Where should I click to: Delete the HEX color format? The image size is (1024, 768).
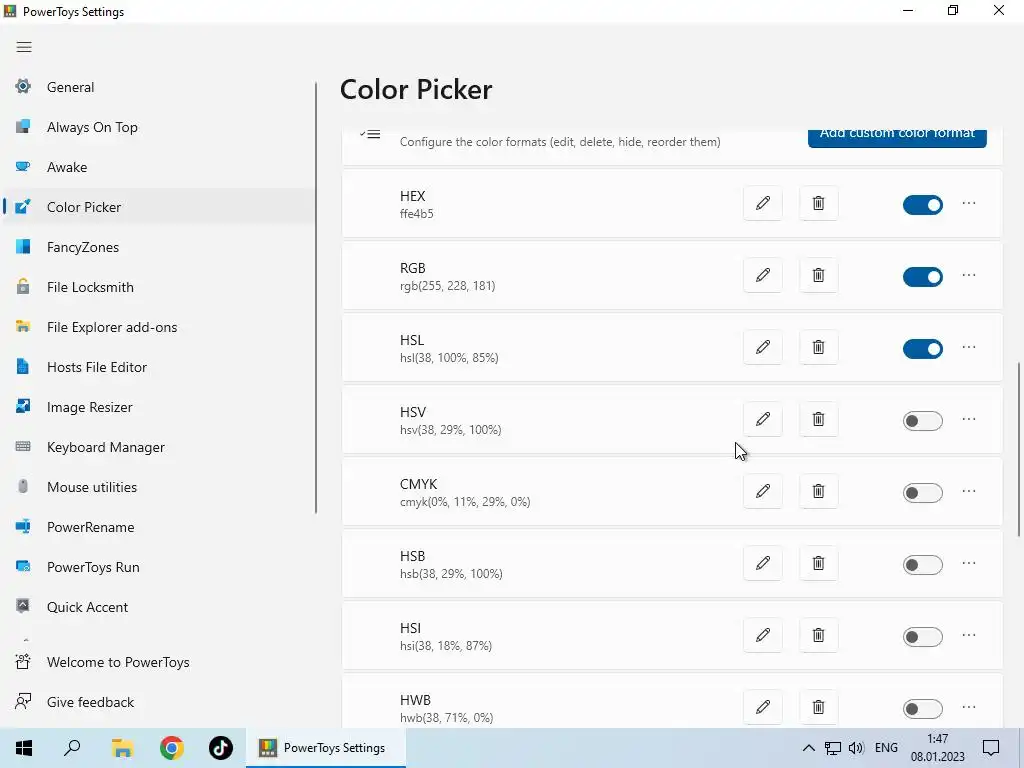pyautogui.click(x=818, y=203)
